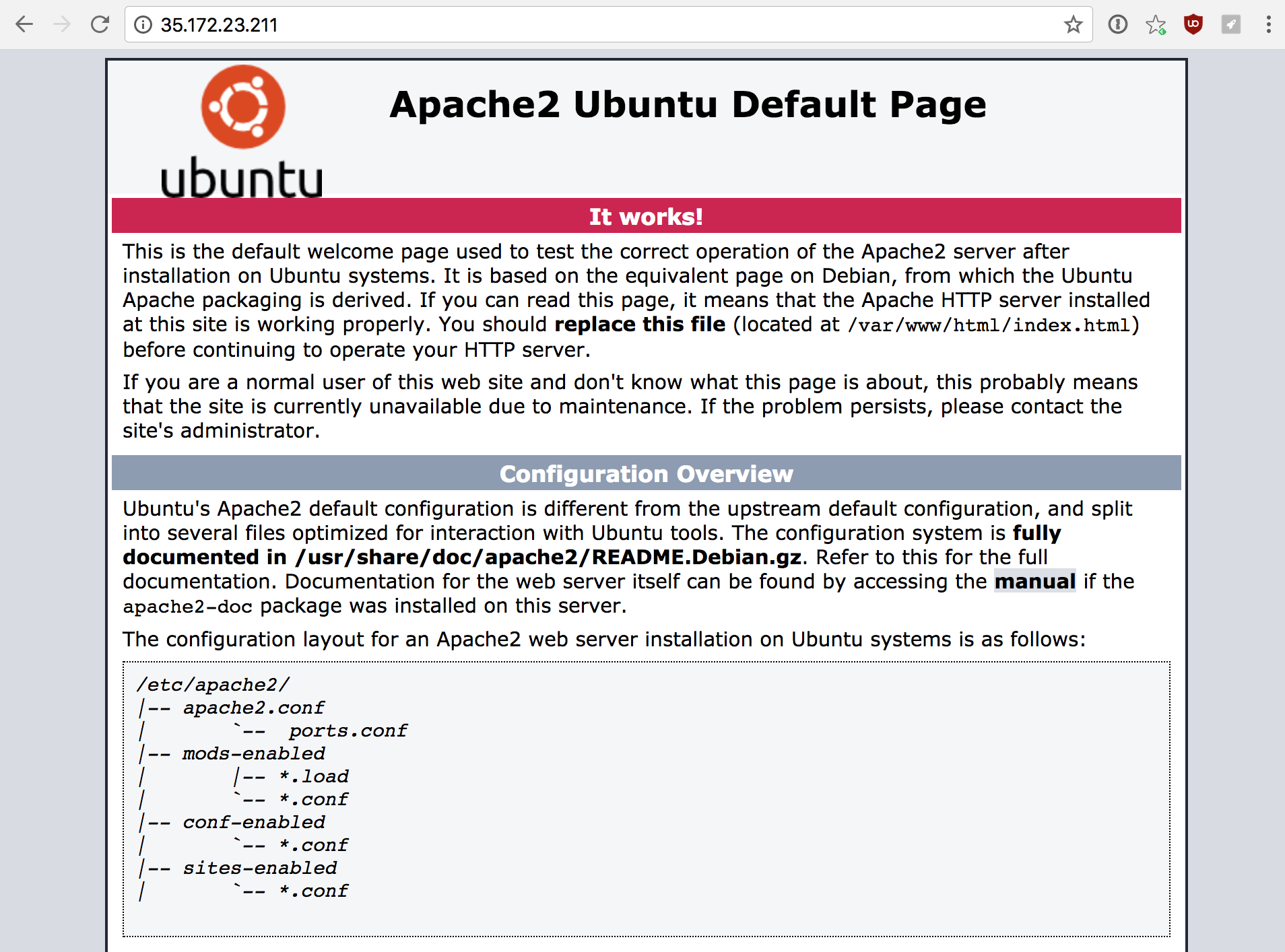This screenshot has width=1285, height=952.
Task: Click the bold "replace this file" text
Action: point(640,325)
